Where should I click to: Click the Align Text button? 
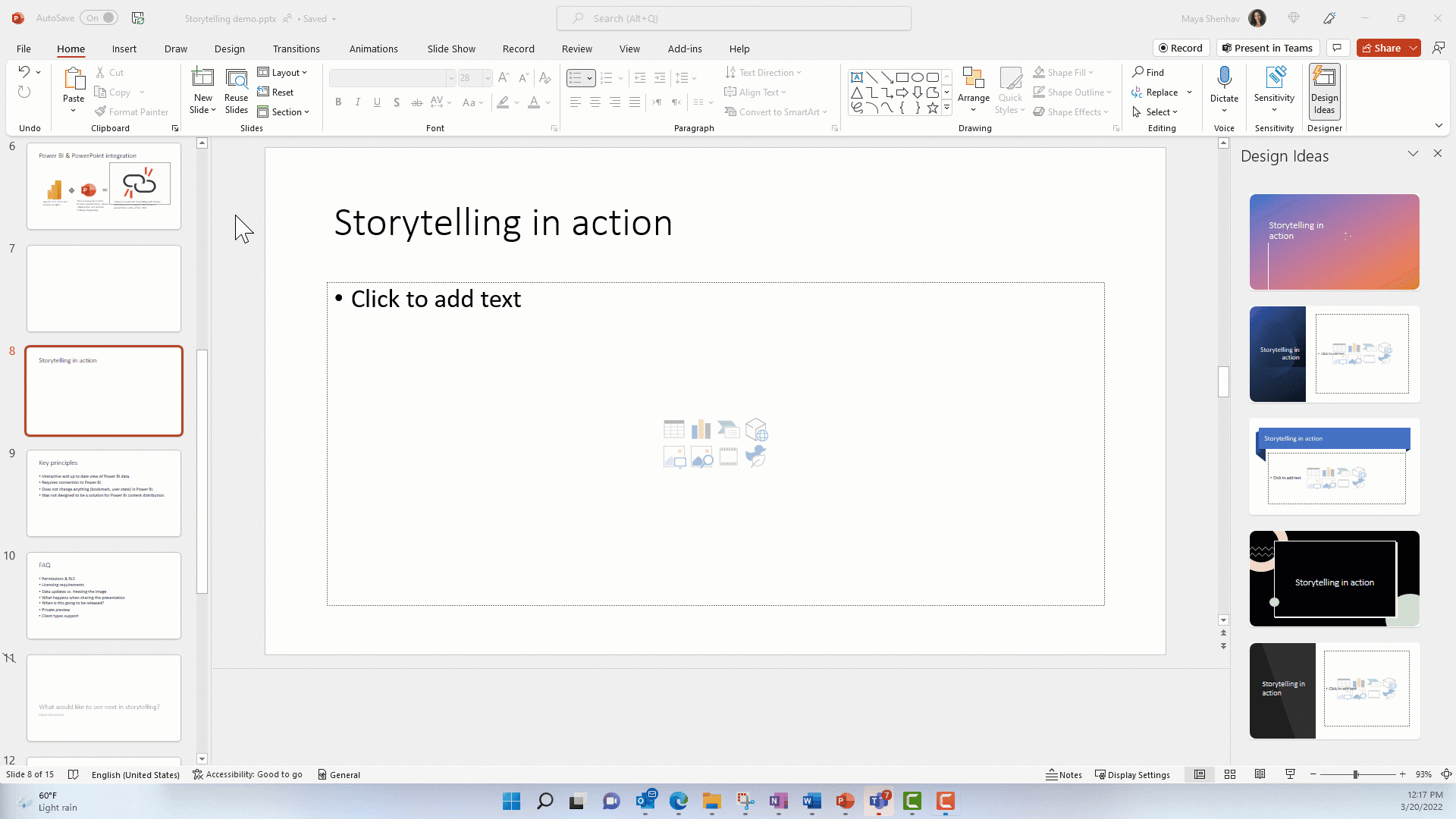click(756, 91)
